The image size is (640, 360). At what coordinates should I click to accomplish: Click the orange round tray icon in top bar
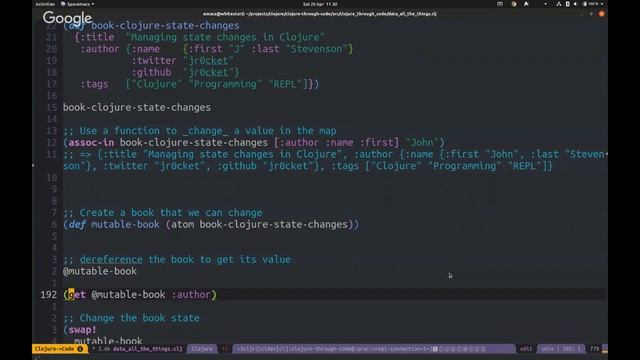[514, 4]
